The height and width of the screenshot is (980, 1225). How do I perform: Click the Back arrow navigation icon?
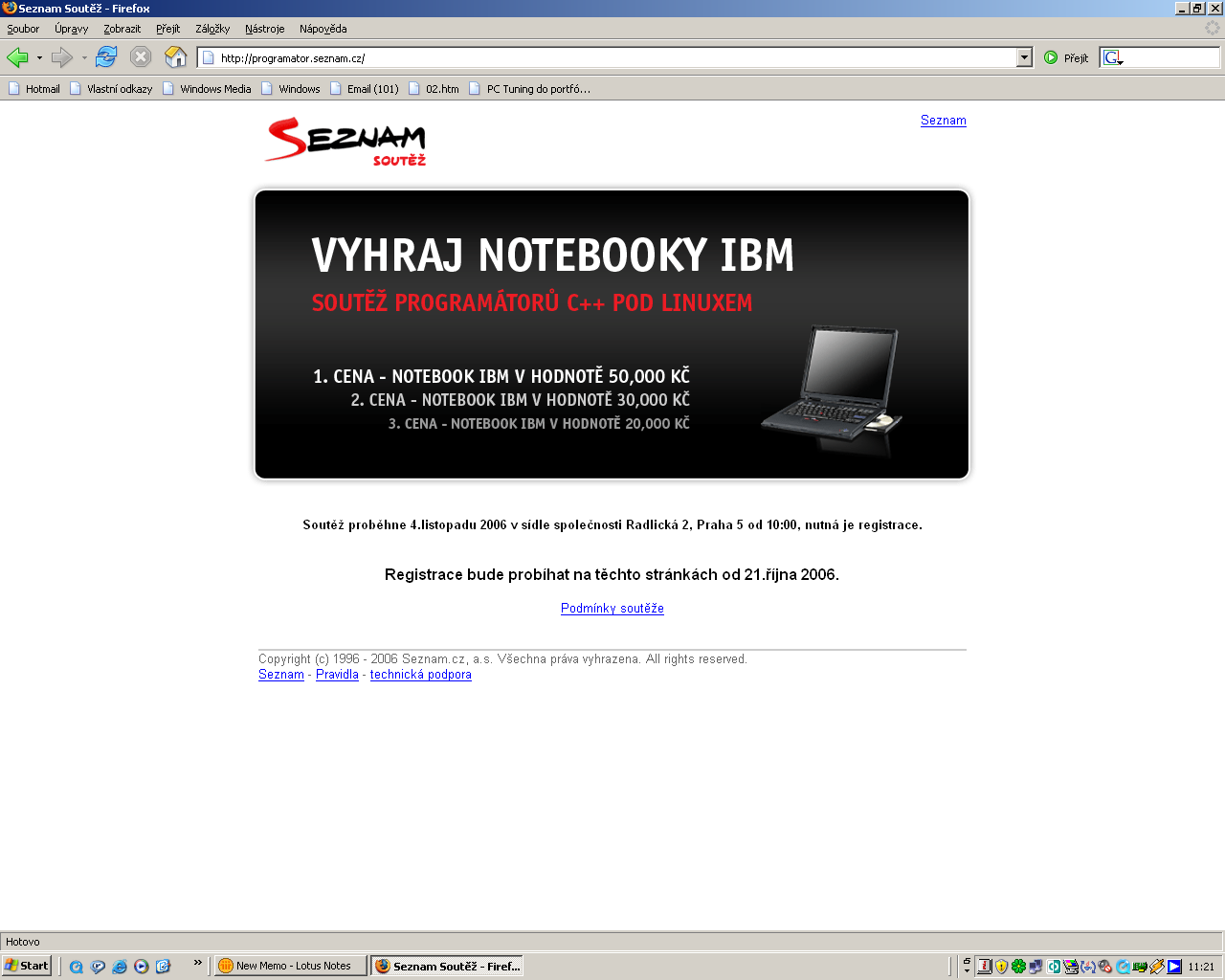tap(17, 57)
